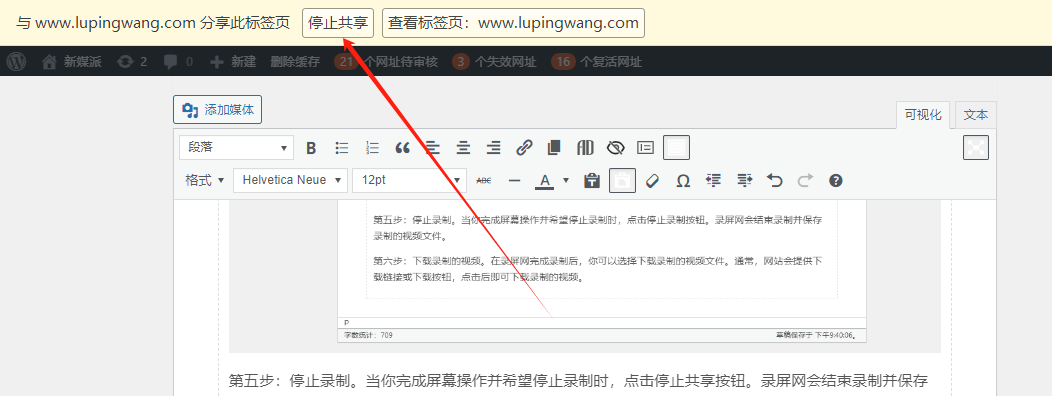Click the crossed-out eye hidden content icon
The image size is (1052, 396).
(615, 148)
